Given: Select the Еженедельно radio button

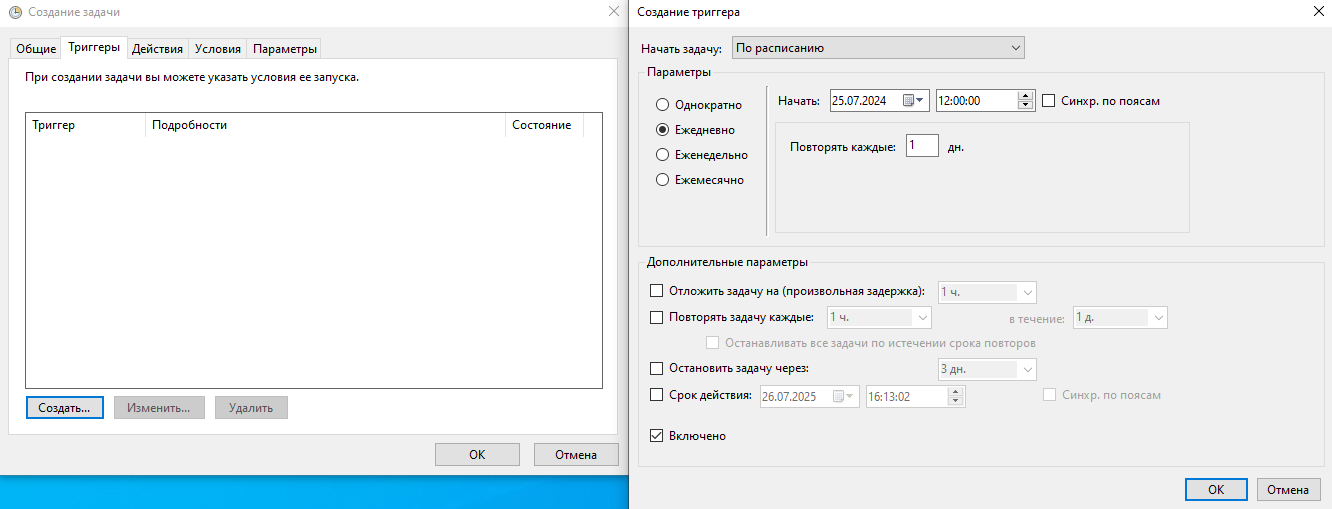Looking at the screenshot, I should coord(662,155).
